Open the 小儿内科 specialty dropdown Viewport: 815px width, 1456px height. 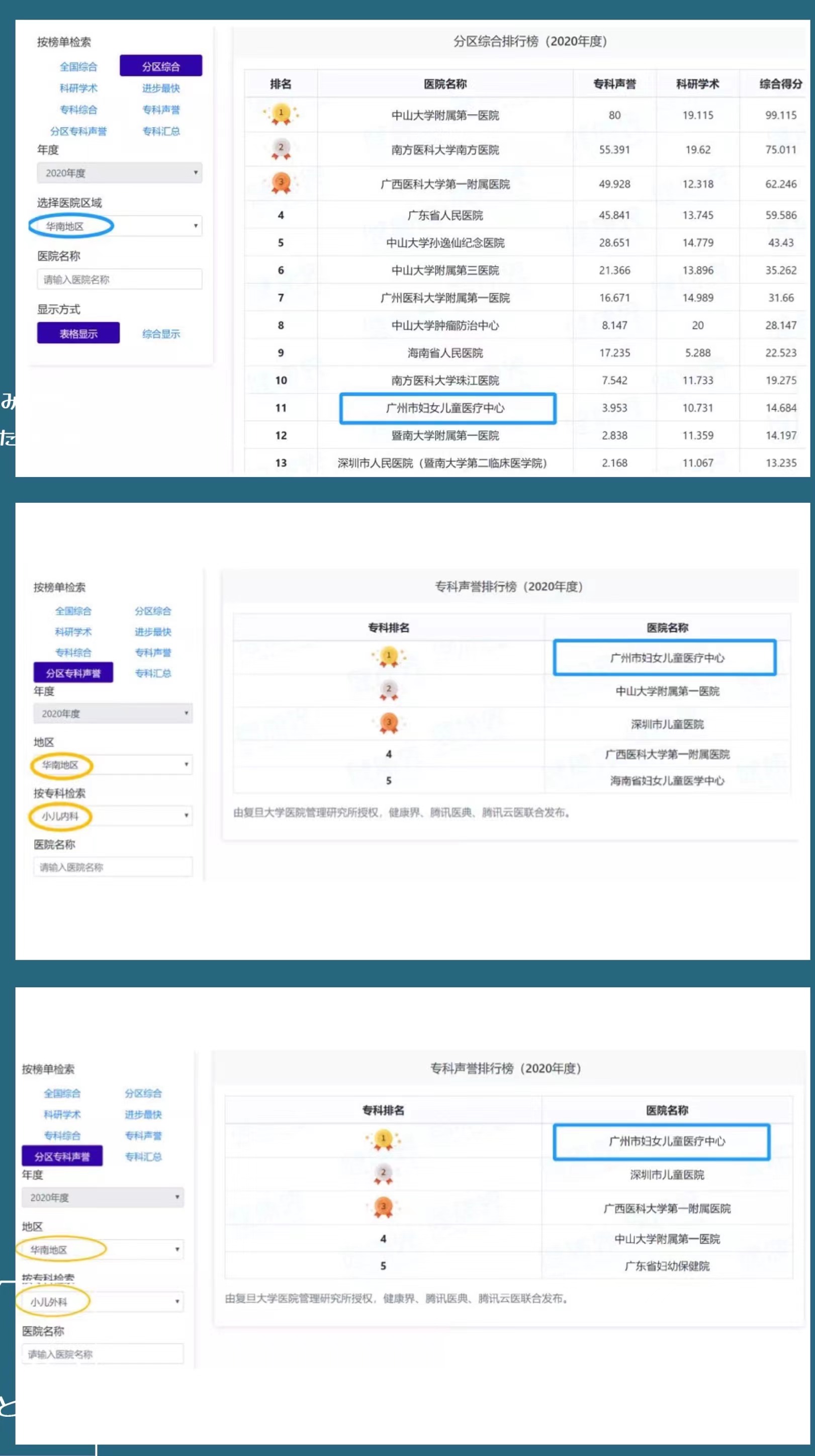coord(113,815)
